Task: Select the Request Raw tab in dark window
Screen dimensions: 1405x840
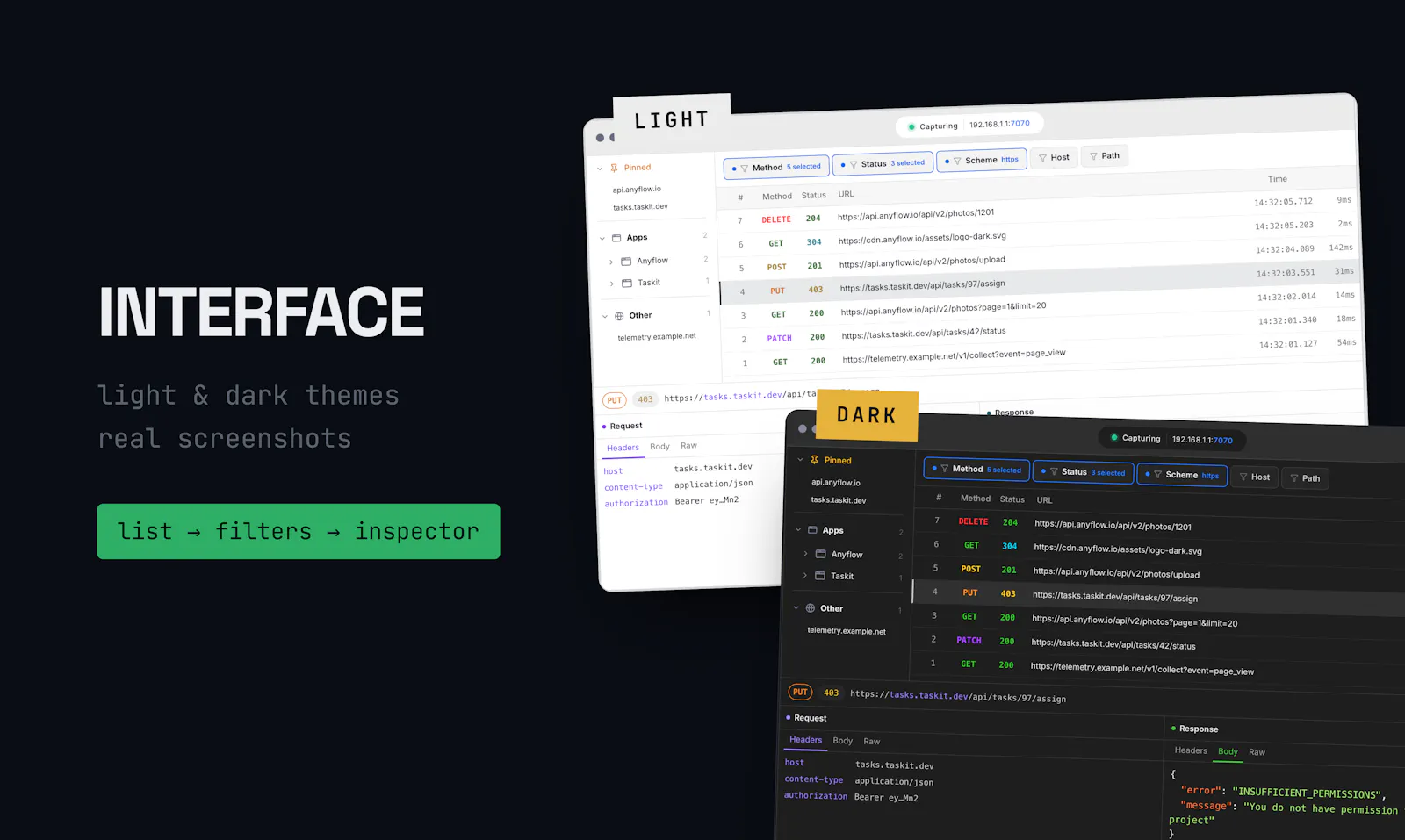Action: coord(872,742)
